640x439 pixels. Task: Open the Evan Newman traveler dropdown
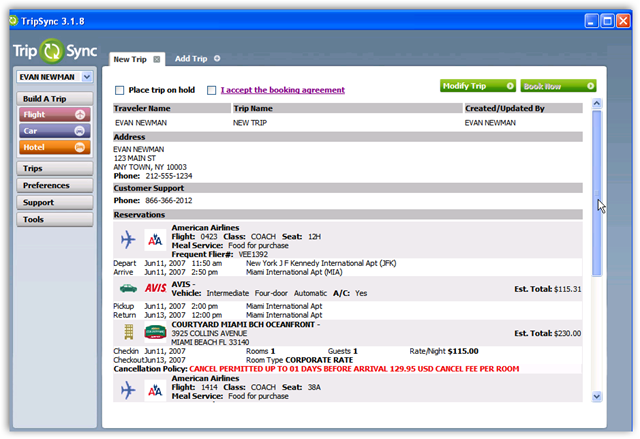tap(87, 76)
